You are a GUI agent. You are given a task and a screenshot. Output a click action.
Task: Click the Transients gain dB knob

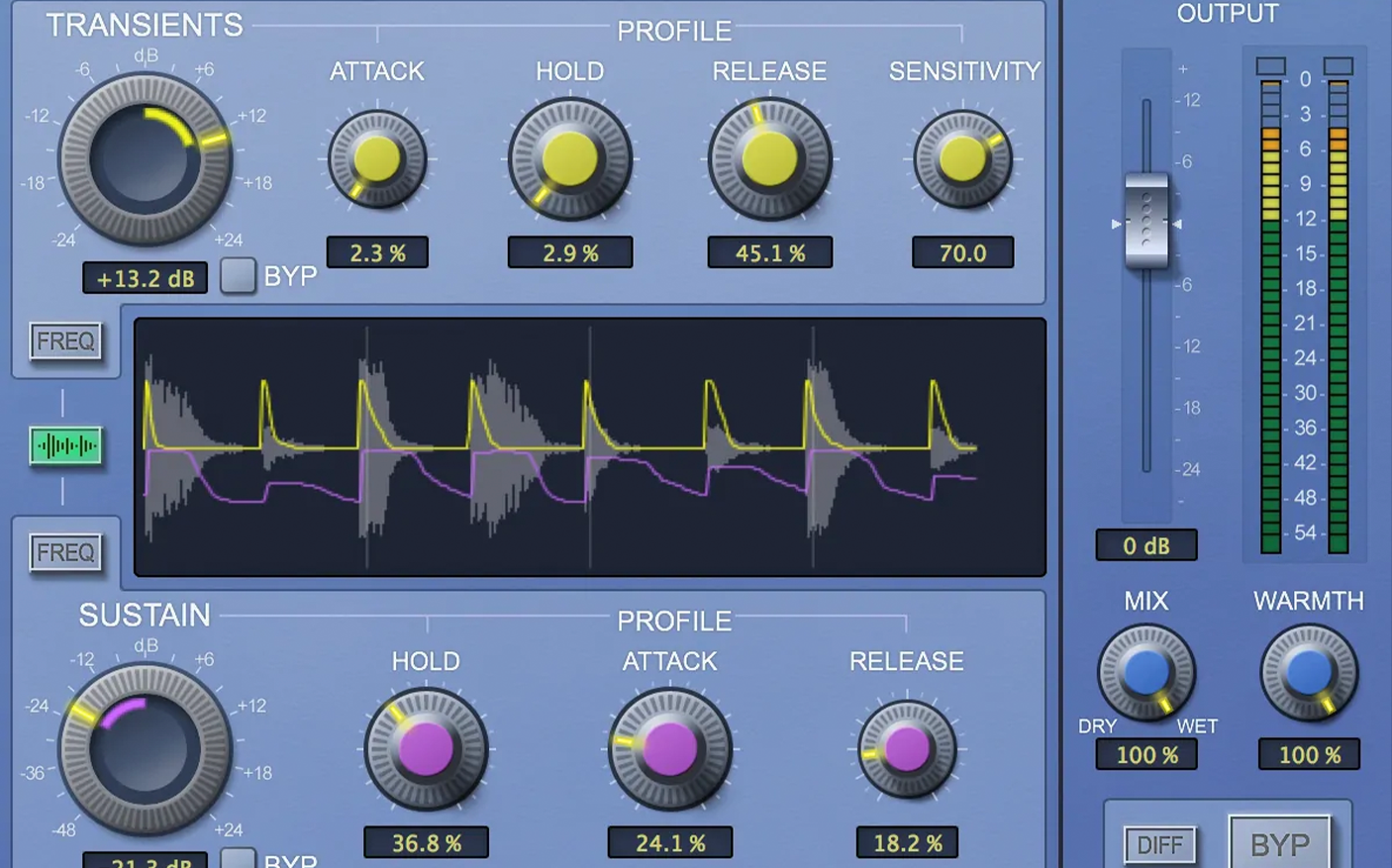146,159
